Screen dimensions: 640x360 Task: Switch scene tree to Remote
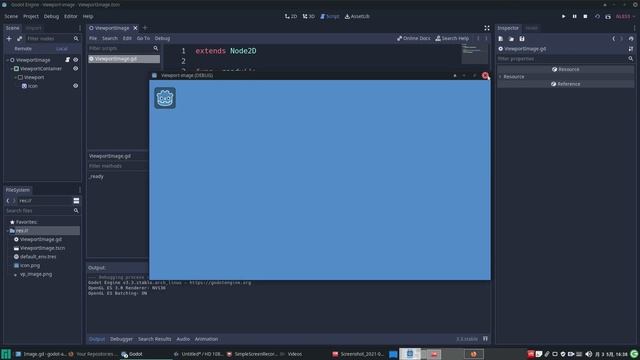click(x=23, y=49)
